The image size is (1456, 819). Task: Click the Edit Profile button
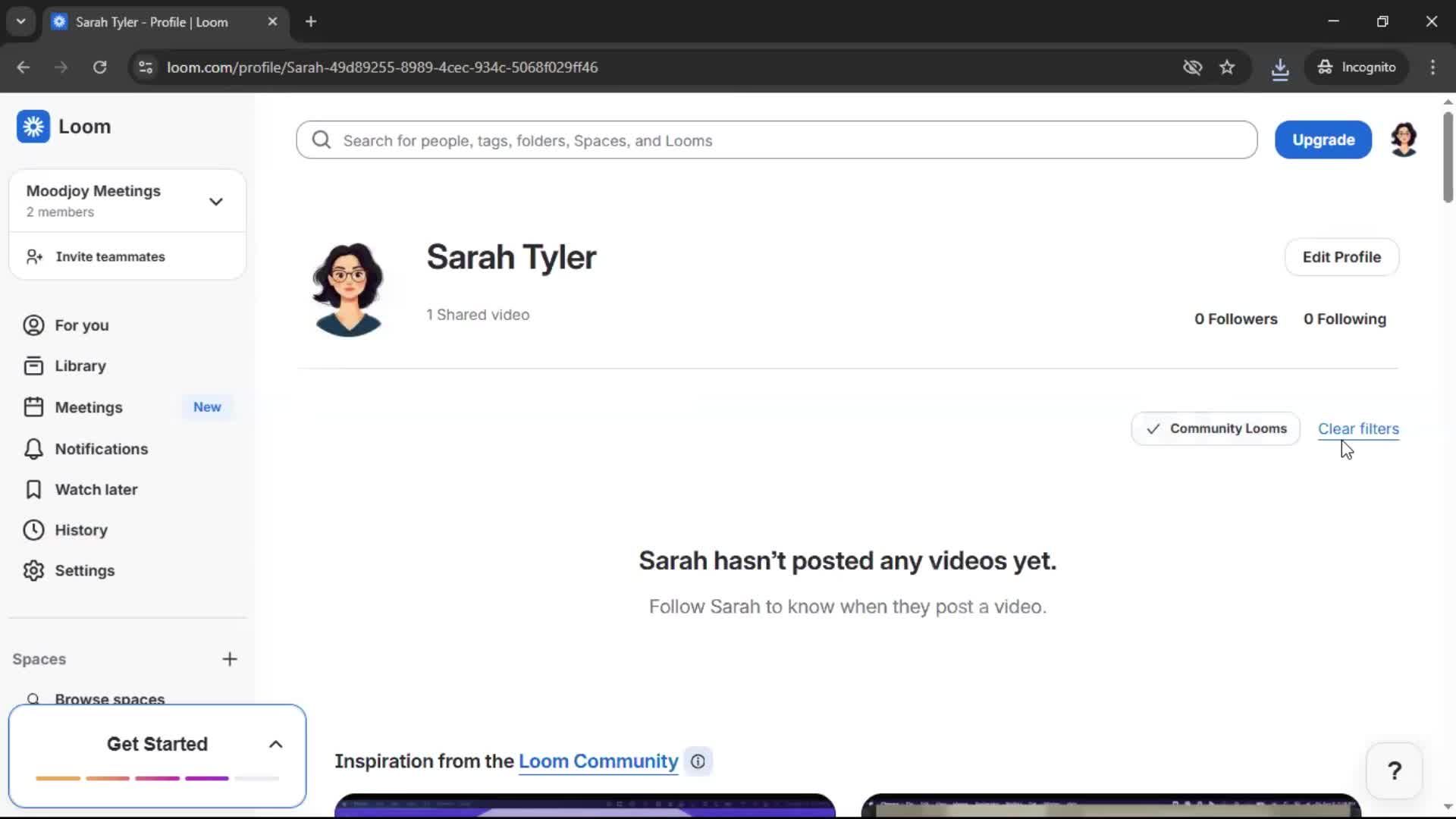[1341, 257]
